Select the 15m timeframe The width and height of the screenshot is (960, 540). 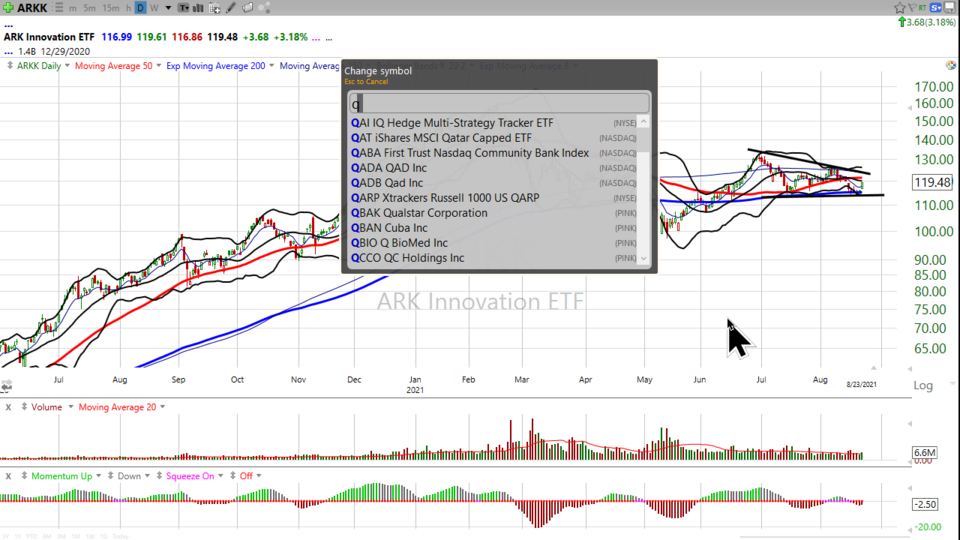(x=111, y=8)
